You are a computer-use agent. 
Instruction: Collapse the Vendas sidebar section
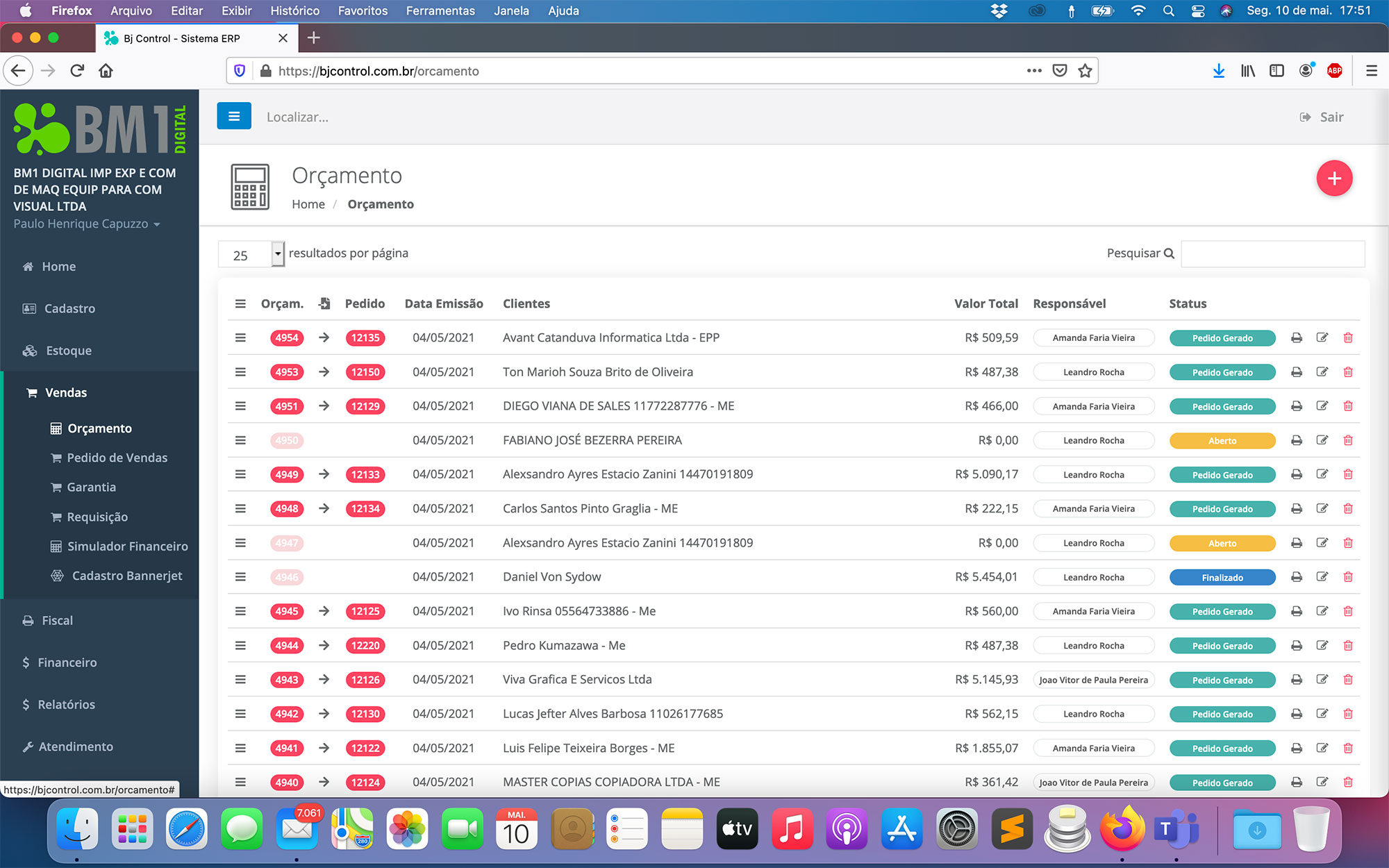tap(66, 392)
